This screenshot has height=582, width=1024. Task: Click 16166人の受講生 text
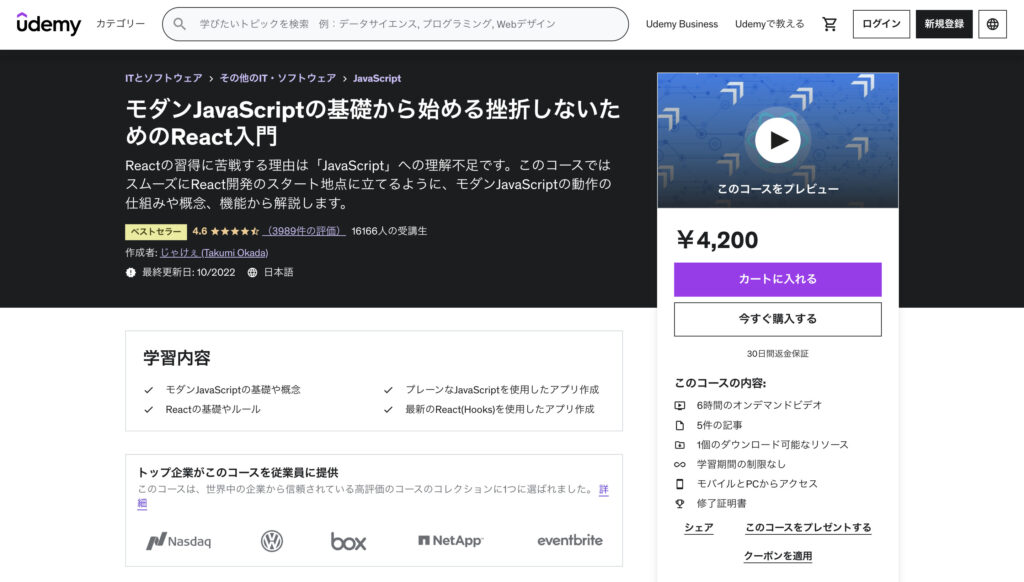coord(389,231)
